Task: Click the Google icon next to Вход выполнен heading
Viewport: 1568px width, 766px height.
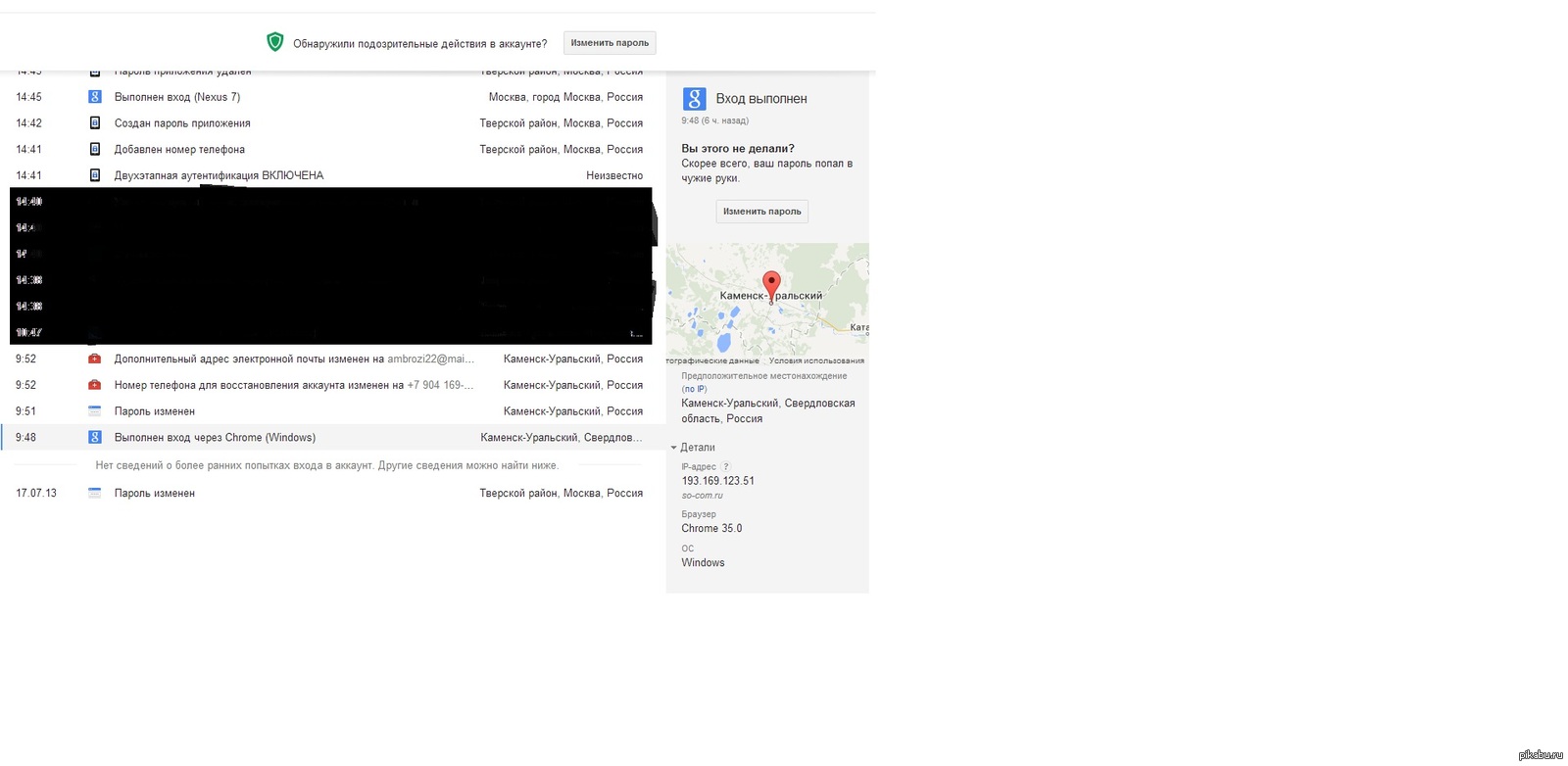Action: [x=694, y=98]
